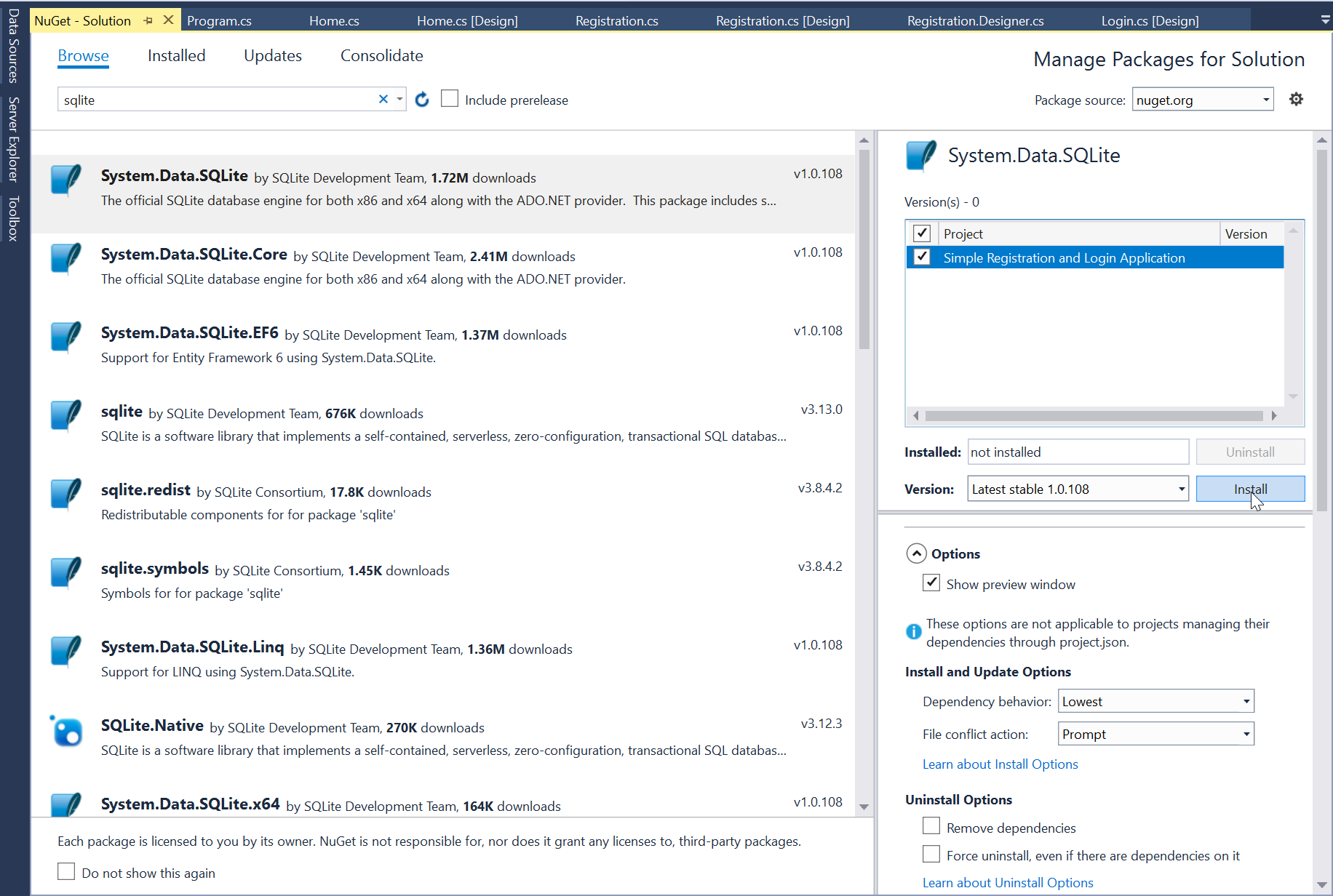Select the SQLite.Native package title

[x=152, y=726]
